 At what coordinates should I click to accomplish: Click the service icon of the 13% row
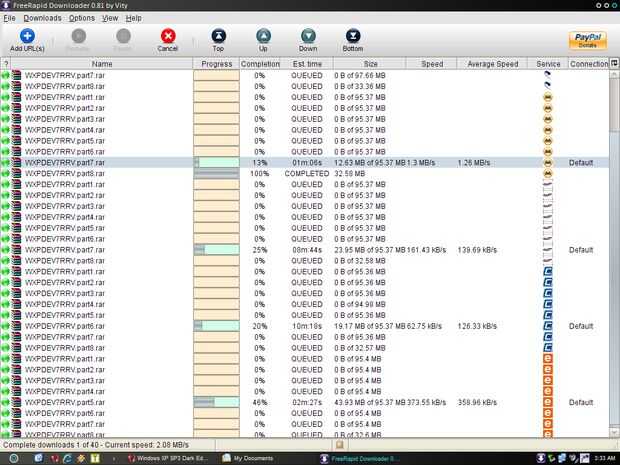point(548,163)
